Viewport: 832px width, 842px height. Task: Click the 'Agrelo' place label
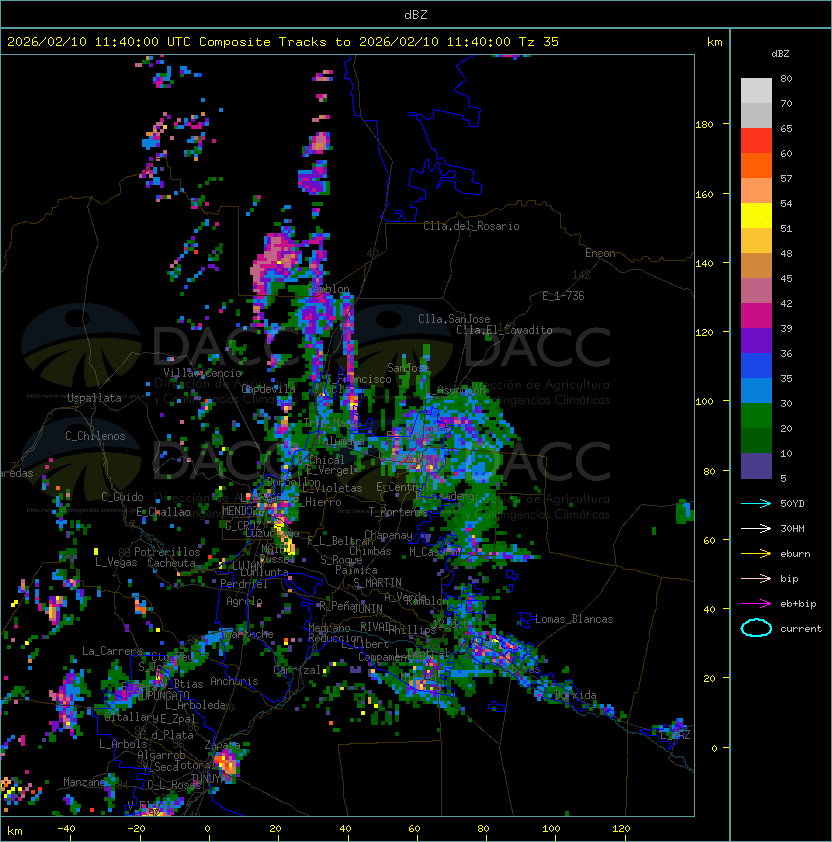click(244, 601)
